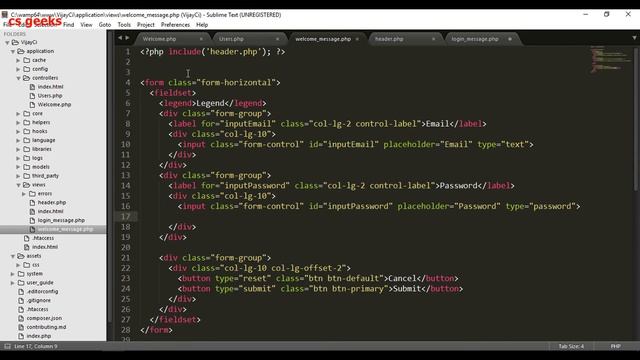Open .editorconfig file in sidebar
The height and width of the screenshot is (360, 640).
[42, 292]
